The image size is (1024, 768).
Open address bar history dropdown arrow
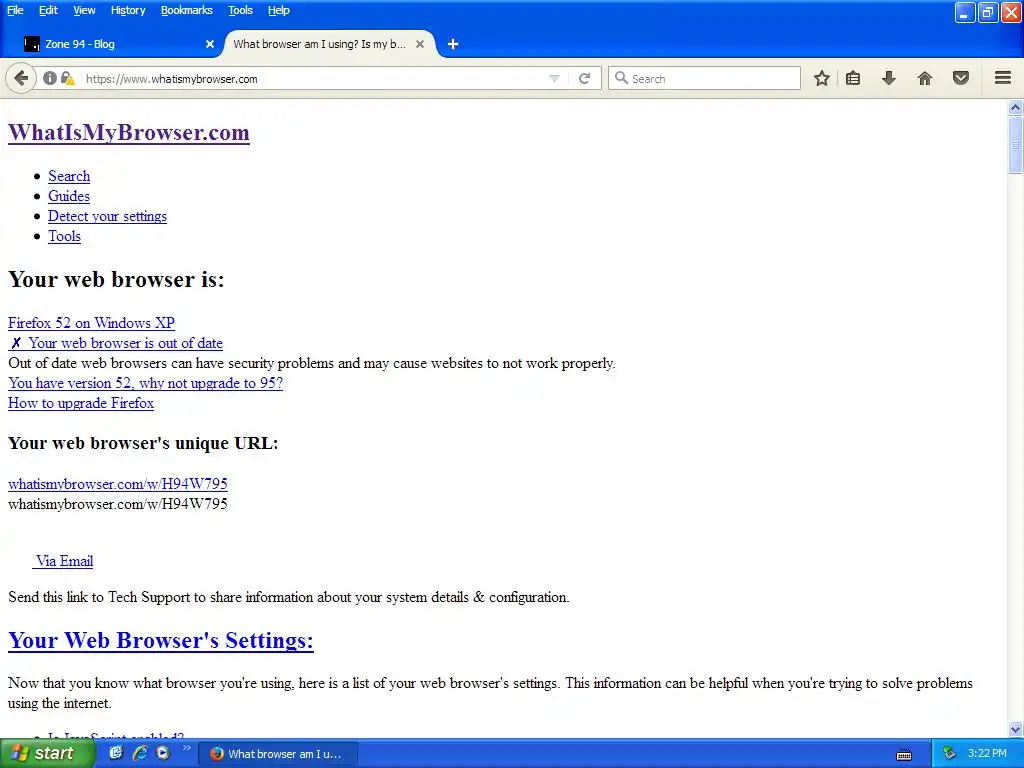[x=554, y=78]
